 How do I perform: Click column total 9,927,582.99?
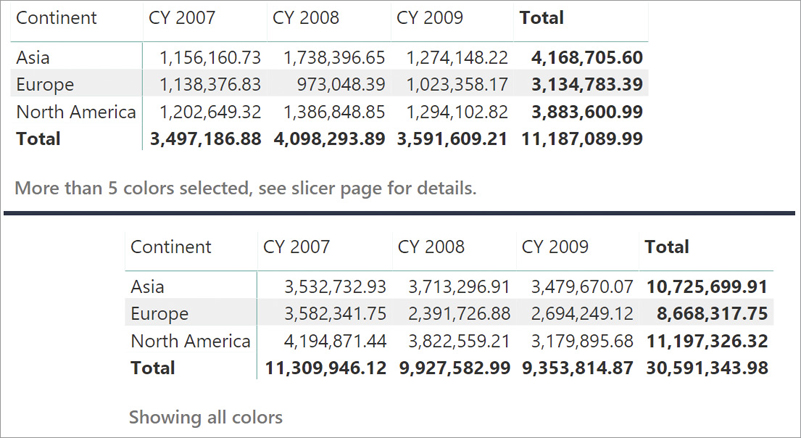(x=455, y=368)
